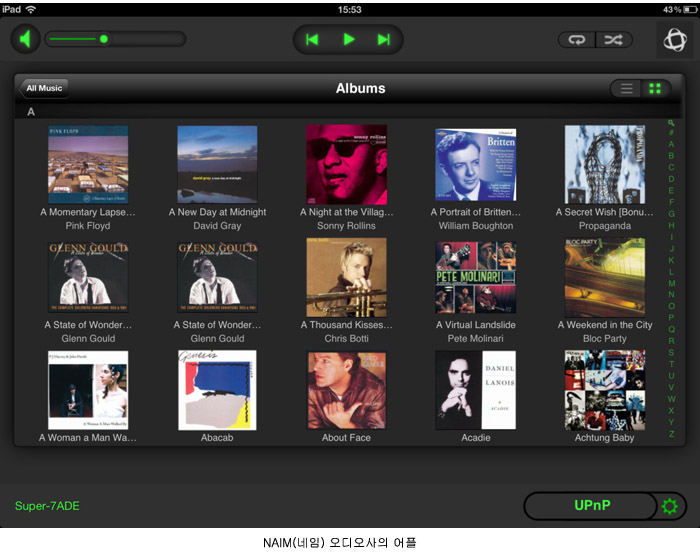Click the 'Sonny Rollins' artist name
The image size is (700, 558).
coord(346,226)
